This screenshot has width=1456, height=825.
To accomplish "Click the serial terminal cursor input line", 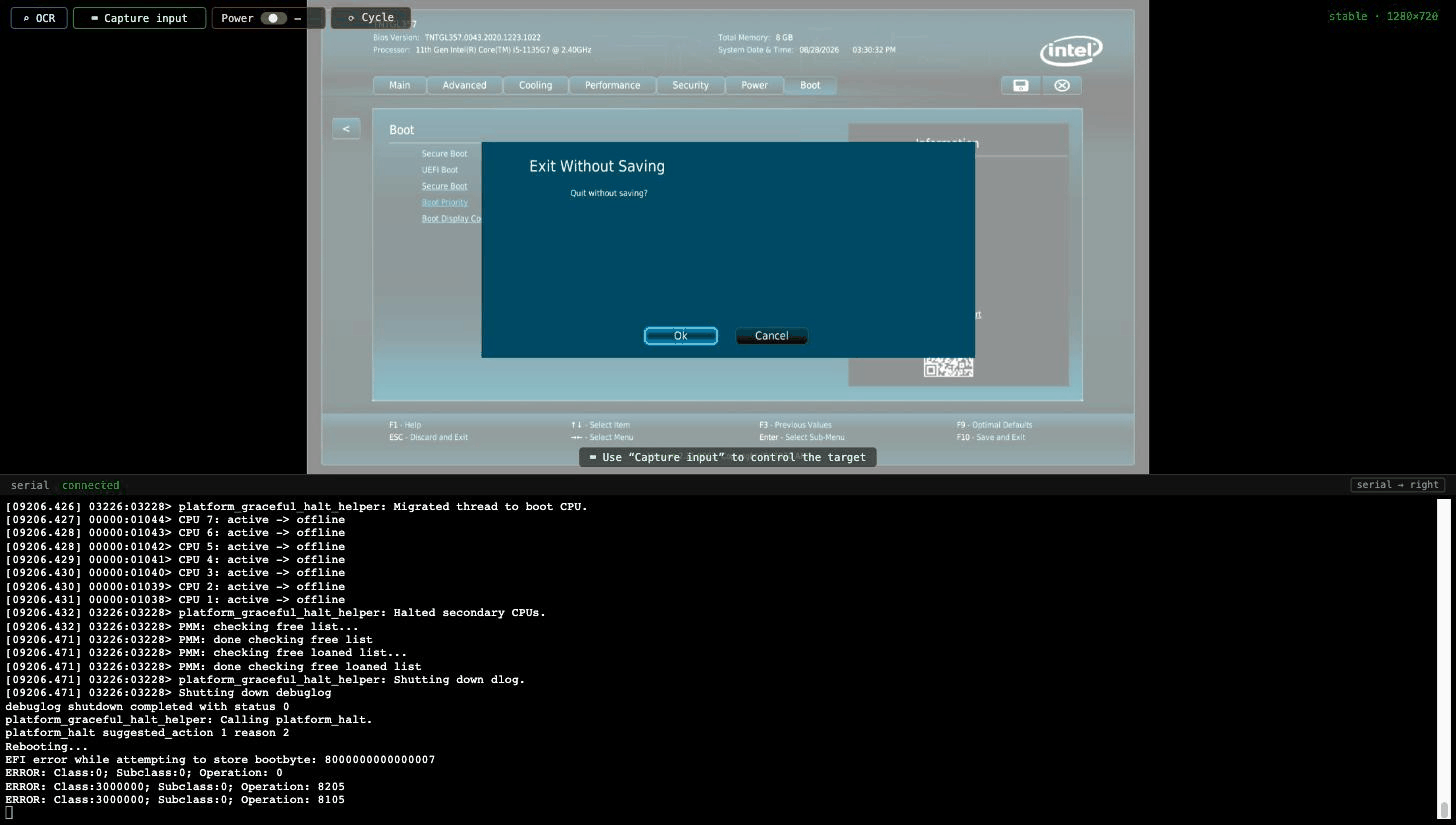I will 9,812.
